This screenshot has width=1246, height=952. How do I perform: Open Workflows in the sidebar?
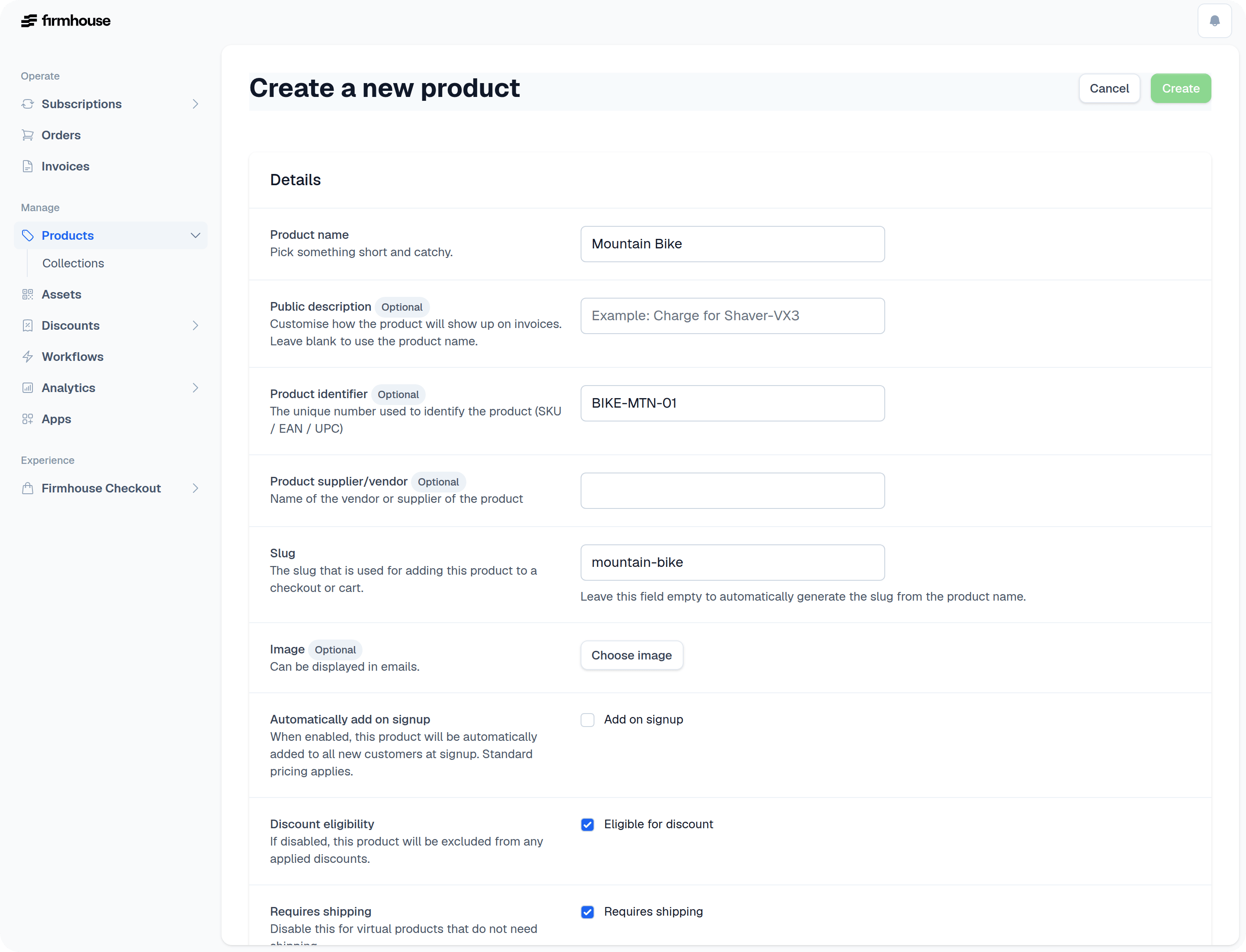(x=110, y=357)
